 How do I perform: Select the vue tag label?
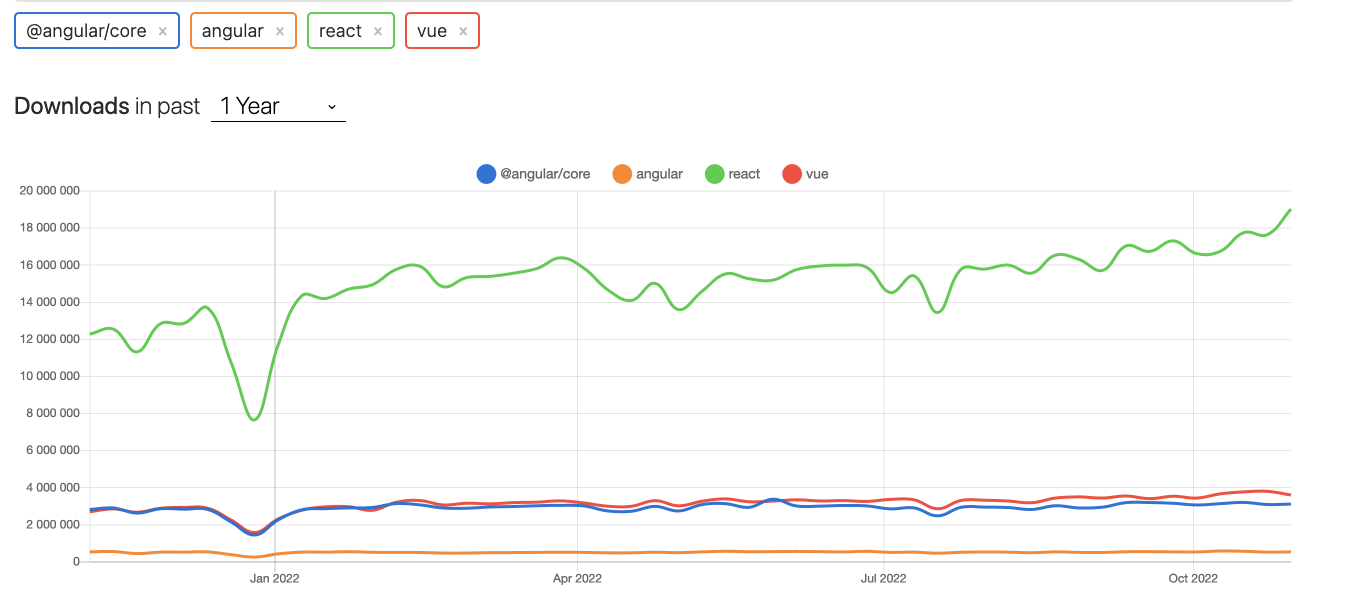(x=432, y=31)
